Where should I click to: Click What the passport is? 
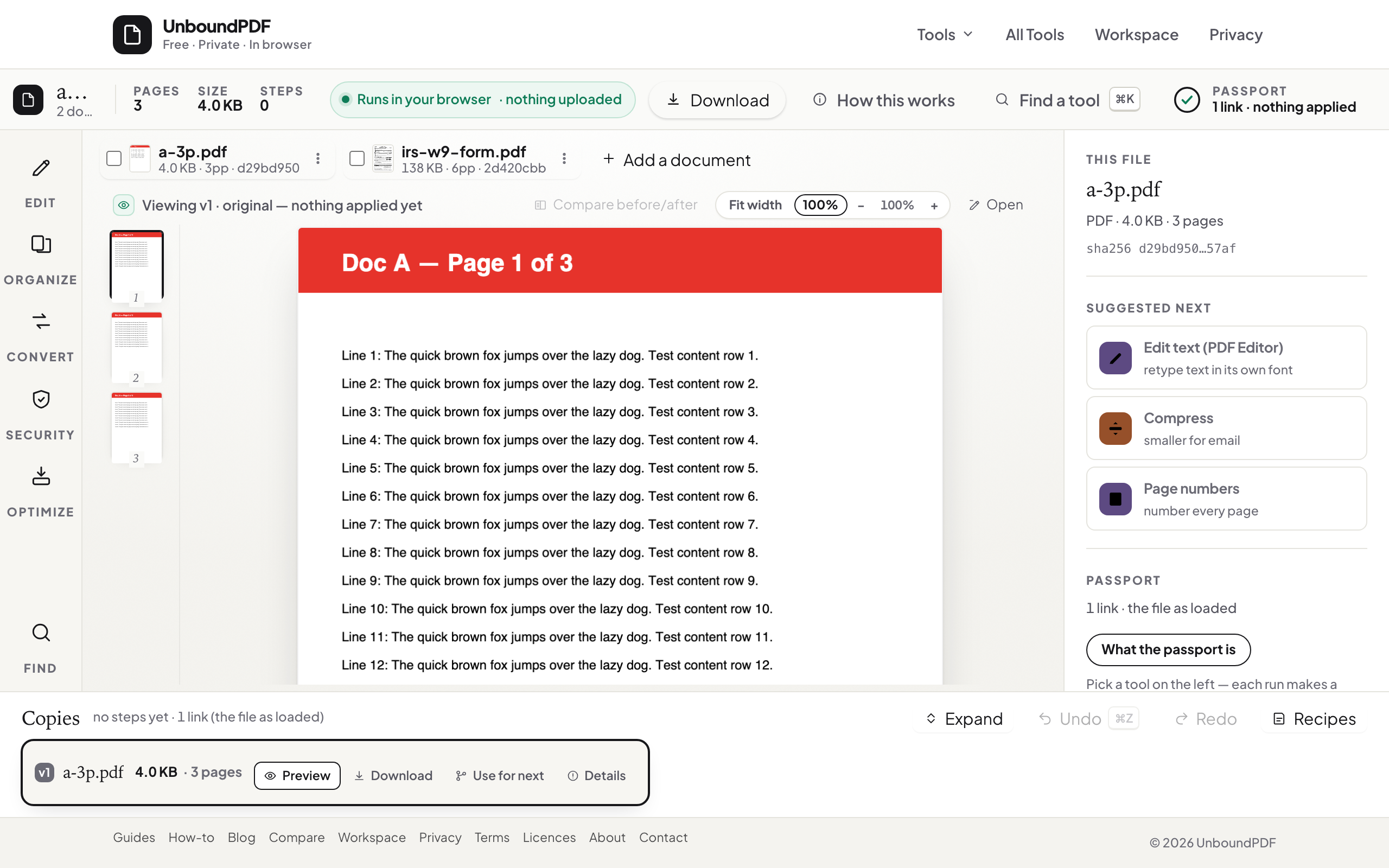click(1168, 649)
